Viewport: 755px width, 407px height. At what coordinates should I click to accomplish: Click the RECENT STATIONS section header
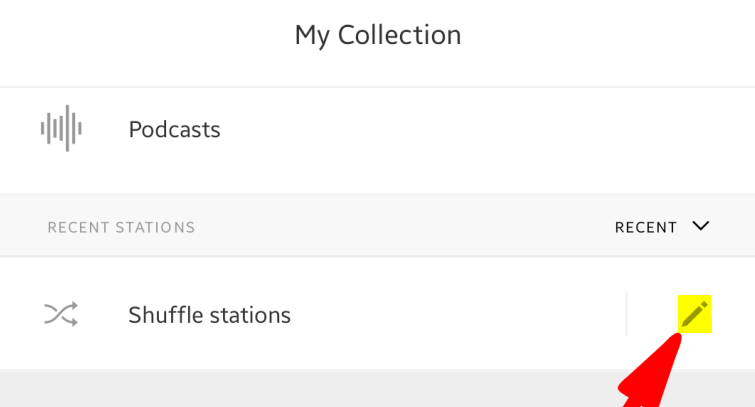(121, 227)
